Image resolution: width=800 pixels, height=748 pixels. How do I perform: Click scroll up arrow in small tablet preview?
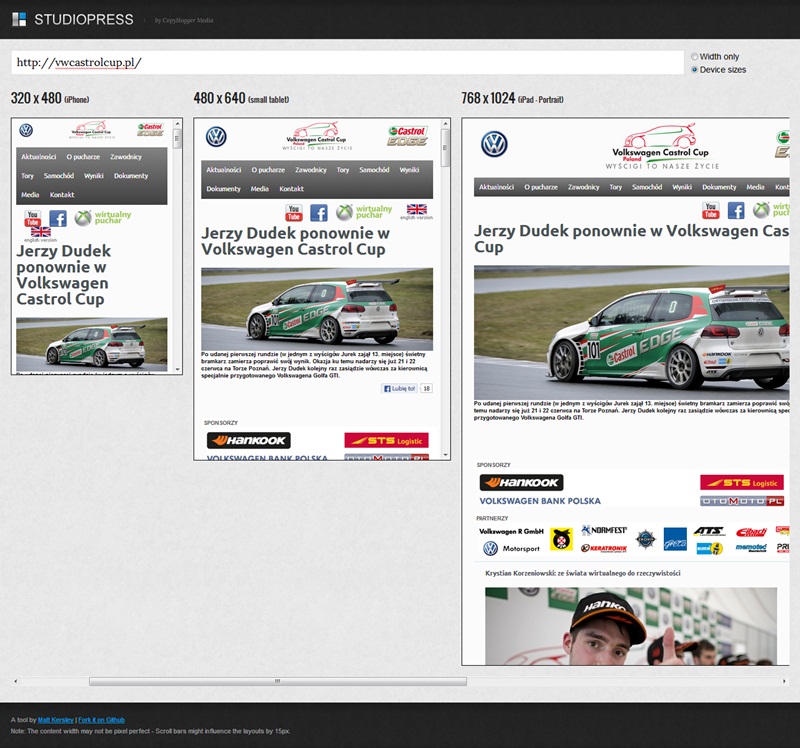[x=446, y=124]
